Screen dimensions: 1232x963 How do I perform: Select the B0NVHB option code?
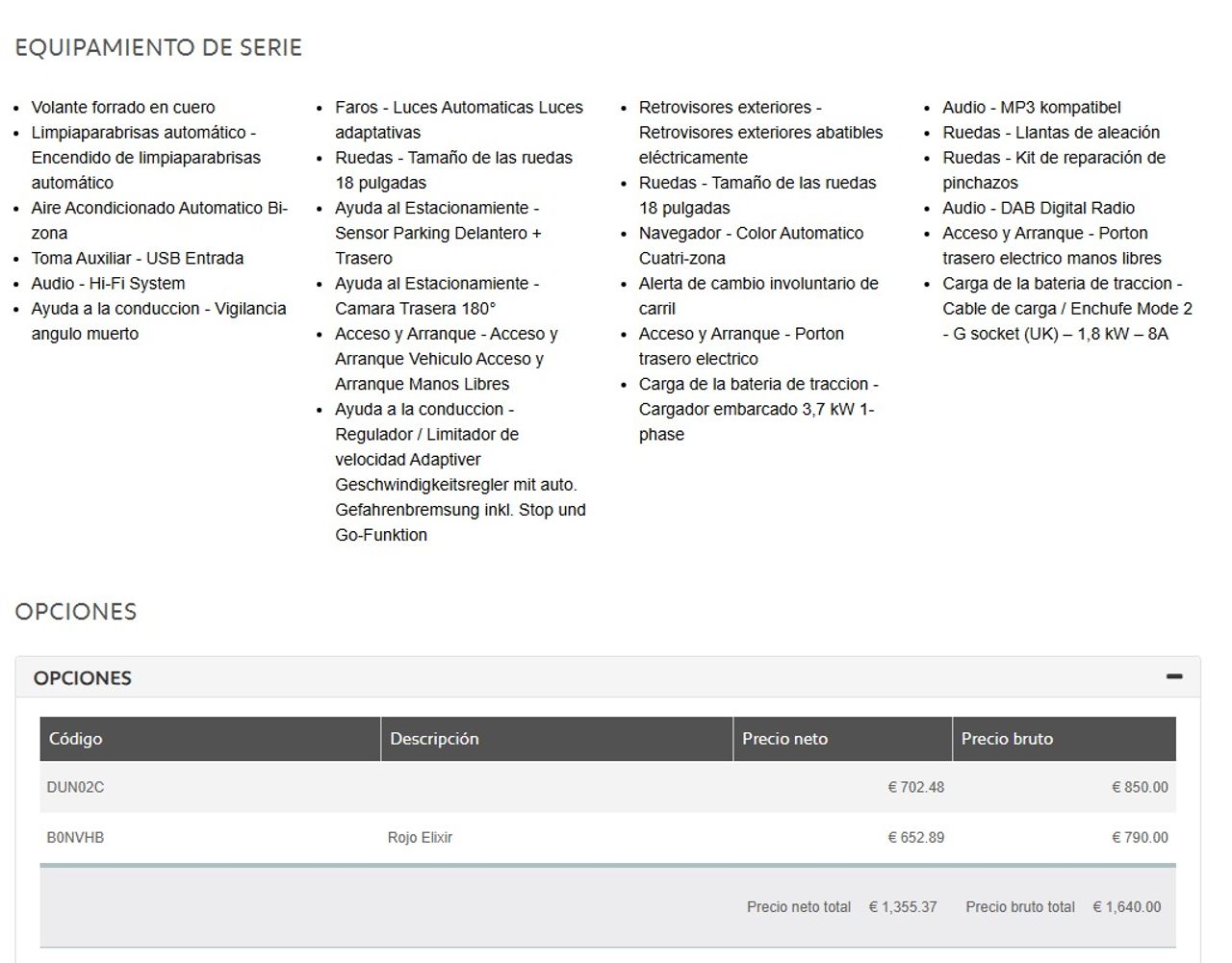coord(75,838)
